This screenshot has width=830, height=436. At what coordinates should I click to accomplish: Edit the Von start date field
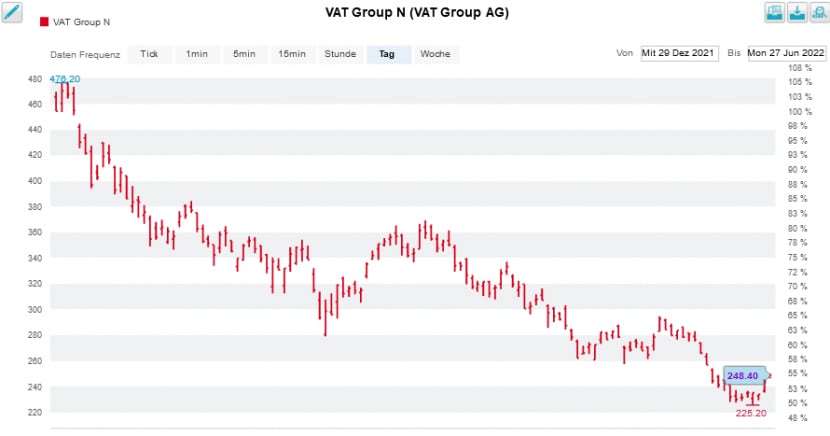coord(679,53)
